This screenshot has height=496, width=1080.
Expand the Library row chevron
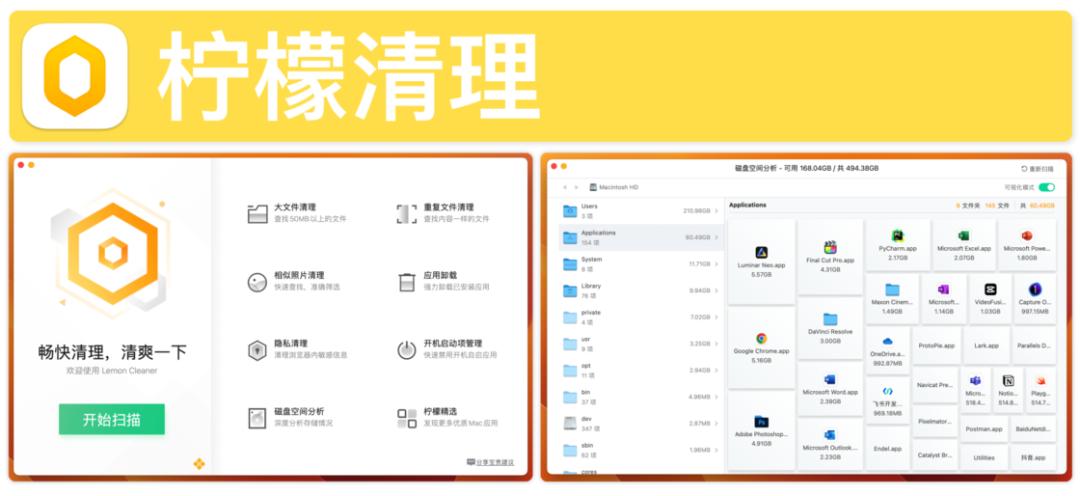[717, 291]
